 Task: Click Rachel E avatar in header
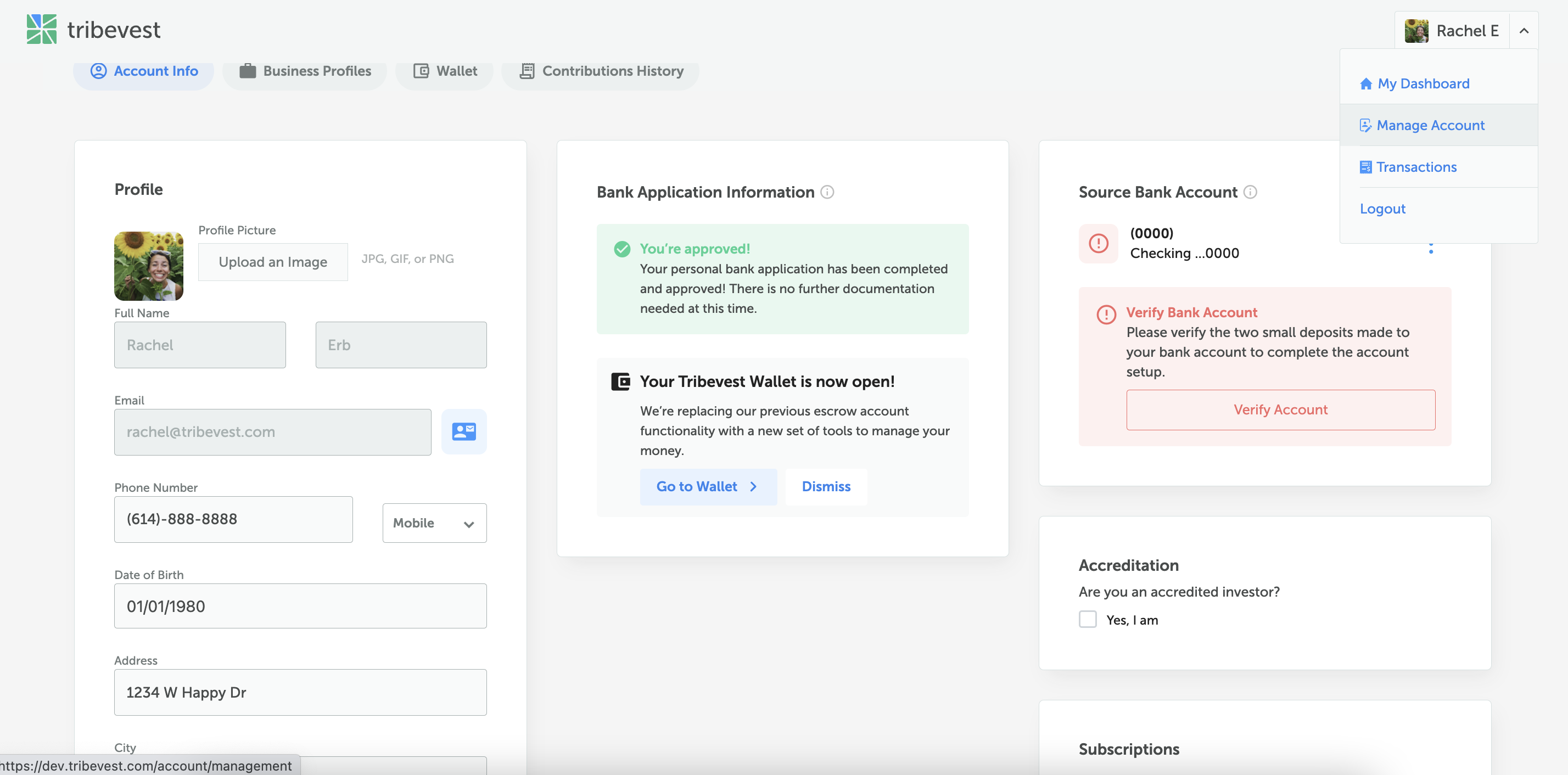pyautogui.click(x=1416, y=30)
